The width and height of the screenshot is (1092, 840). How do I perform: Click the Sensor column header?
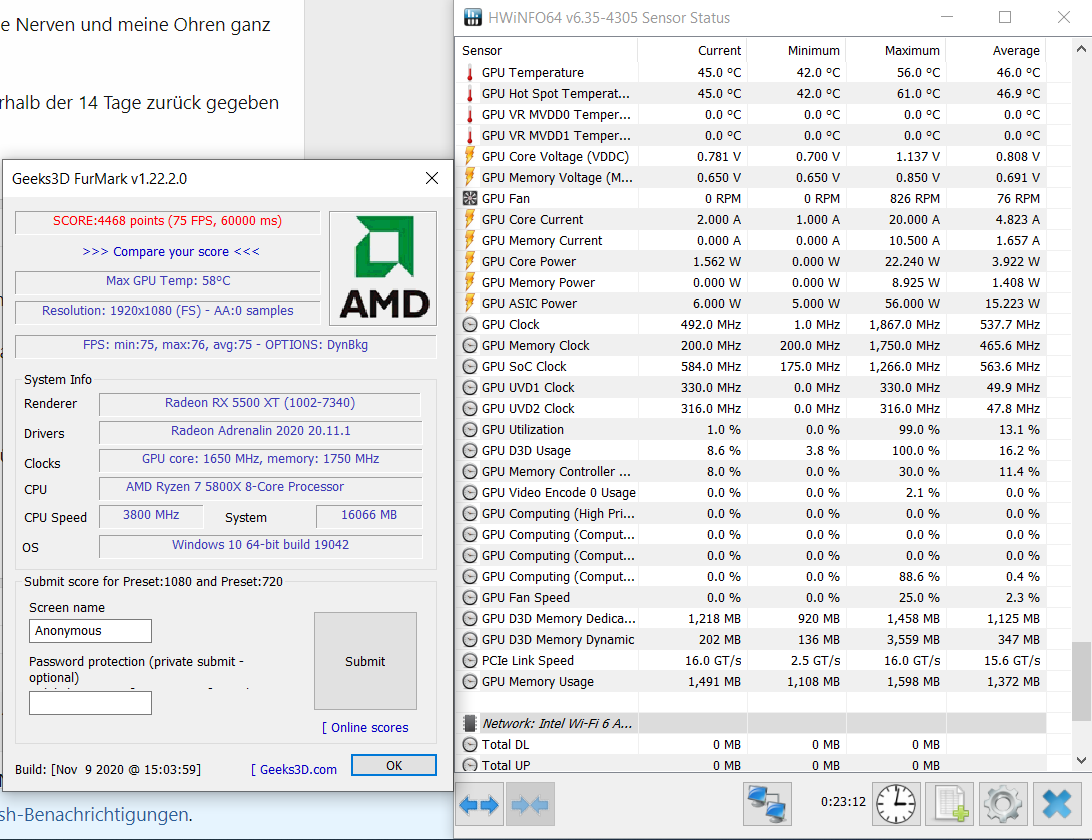[548, 50]
